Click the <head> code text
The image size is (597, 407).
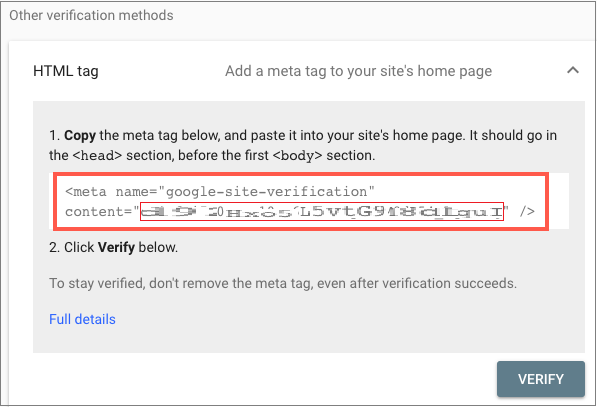97,156
